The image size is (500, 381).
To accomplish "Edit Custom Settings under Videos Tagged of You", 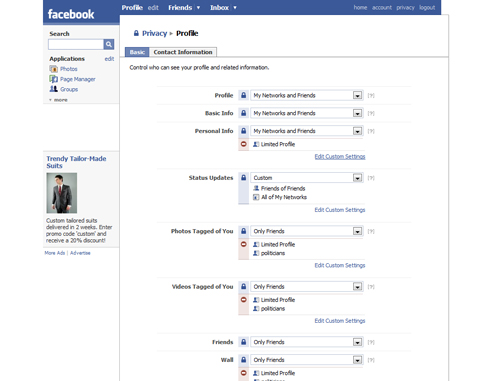I will pyautogui.click(x=340, y=320).
